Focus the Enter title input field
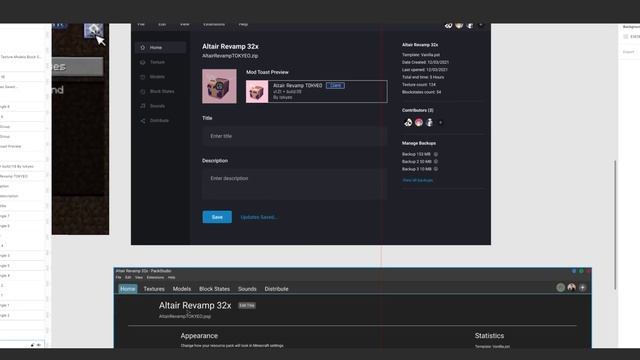Viewport: 640px width, 360px height. coord(294,136)
